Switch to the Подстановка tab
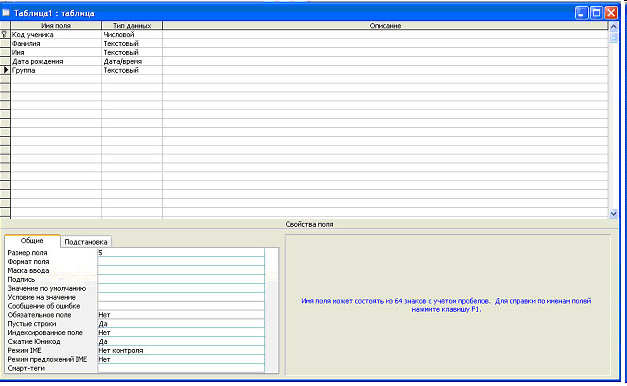 pos(86,242)
